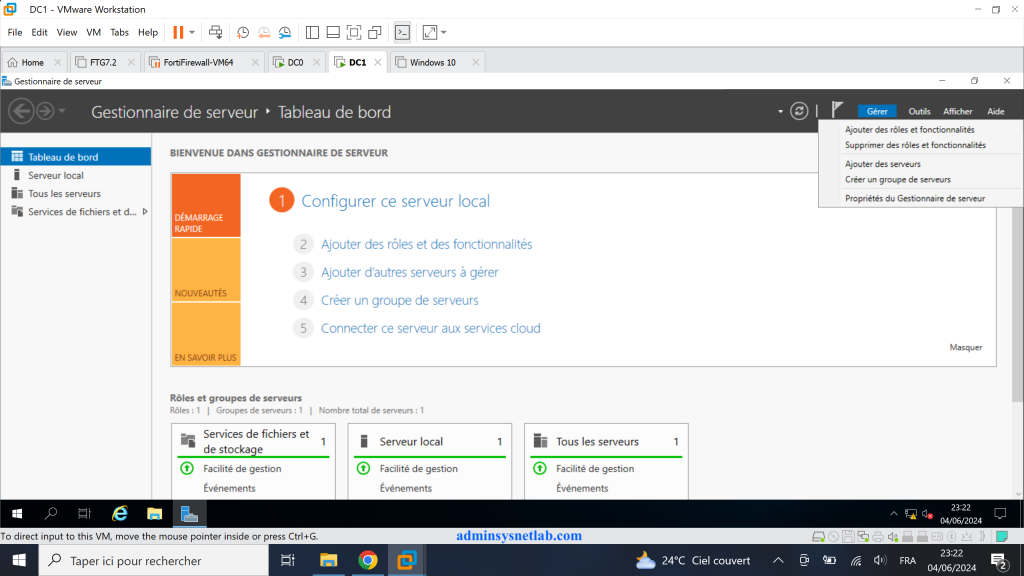Click the stretch guest display icon

click(430, 33)
